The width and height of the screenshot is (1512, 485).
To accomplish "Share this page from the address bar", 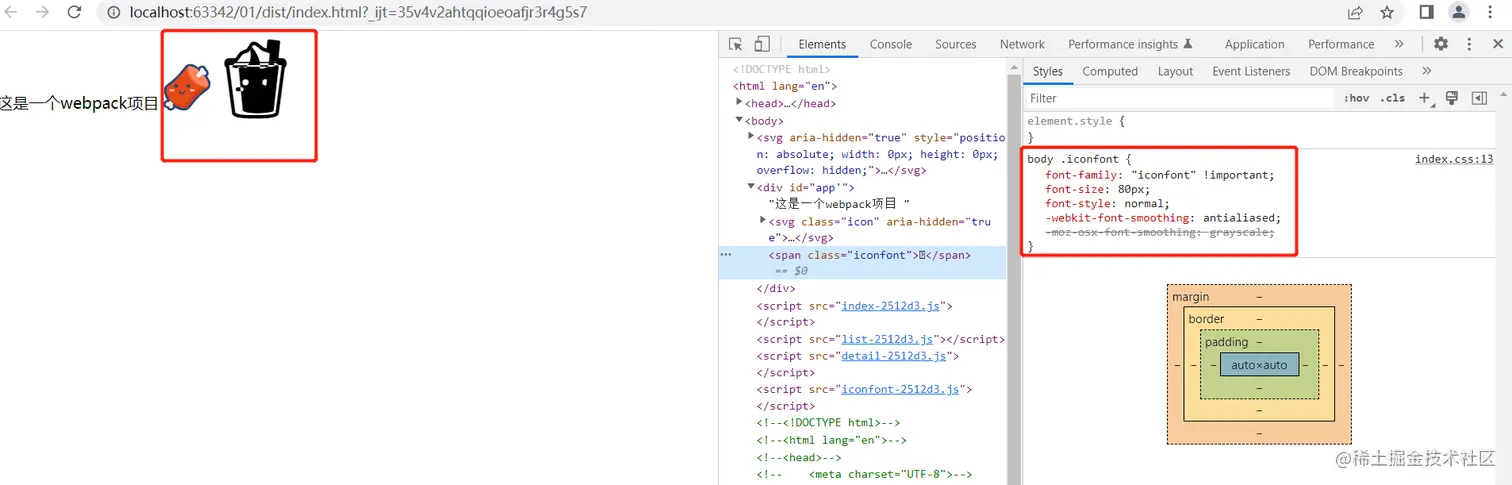I will [x=1355, y=13].
